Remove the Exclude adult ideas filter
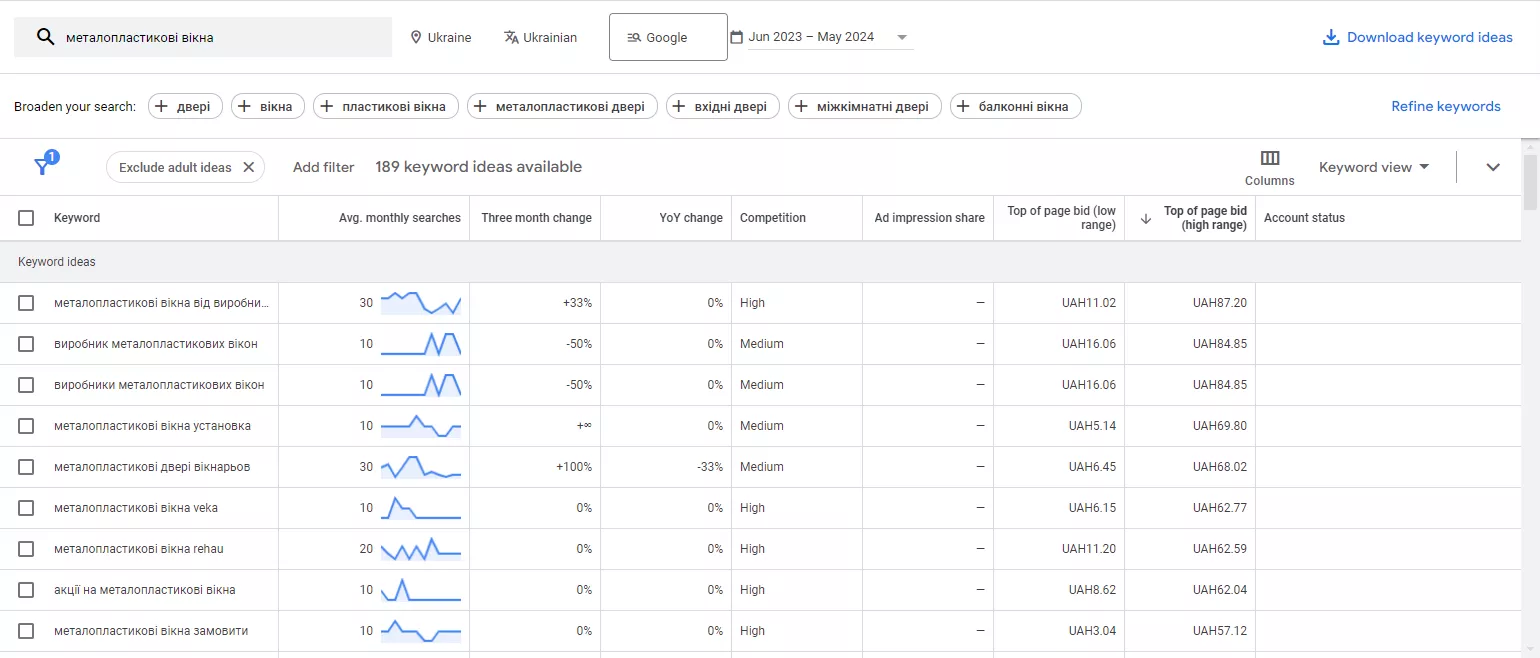Image resolution: width=1540 pixels, height=658 pixels. 249,167
